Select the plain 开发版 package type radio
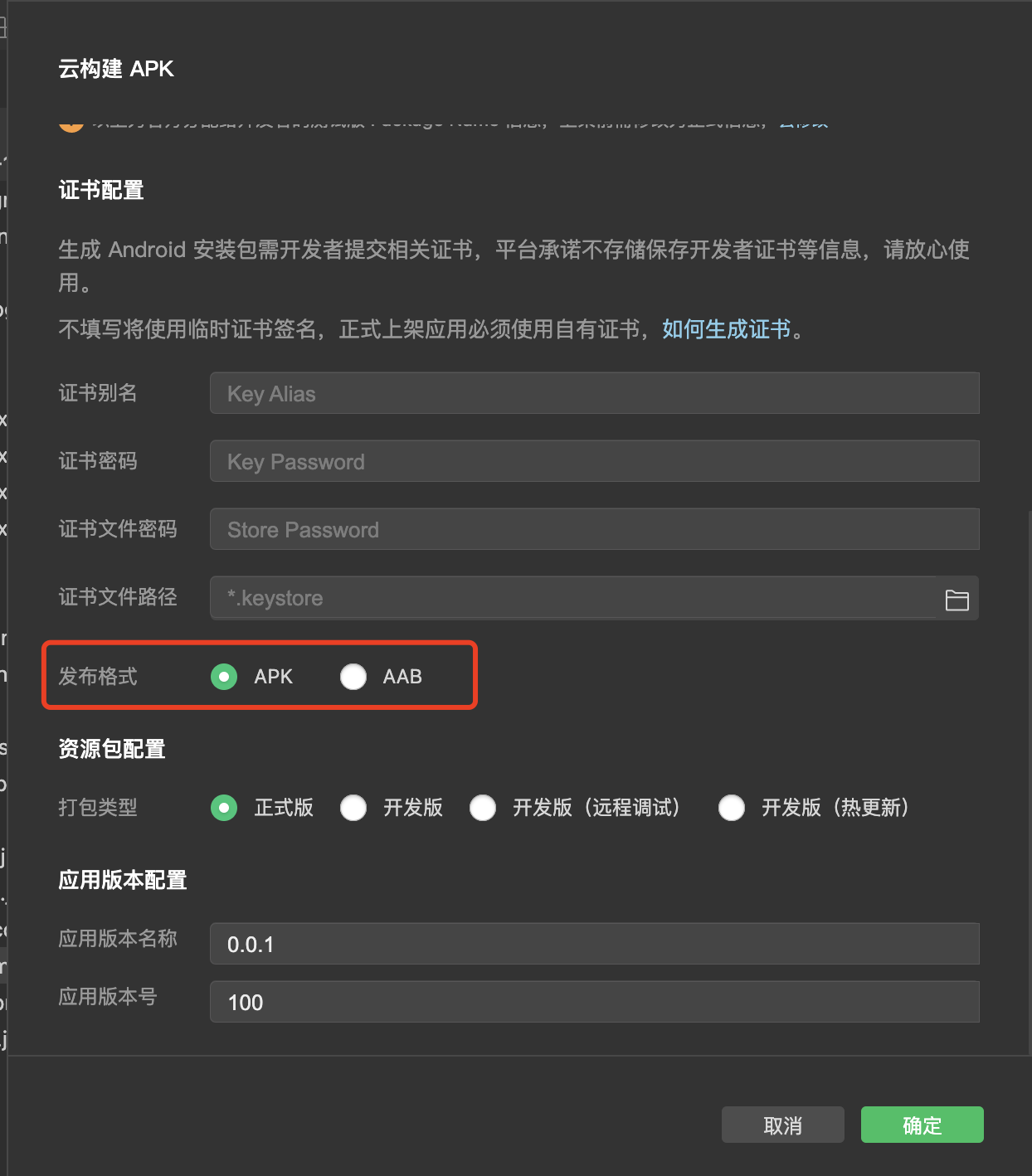Image resolution: width=1032 pixels, height=1176 pixels. [353, 808]
